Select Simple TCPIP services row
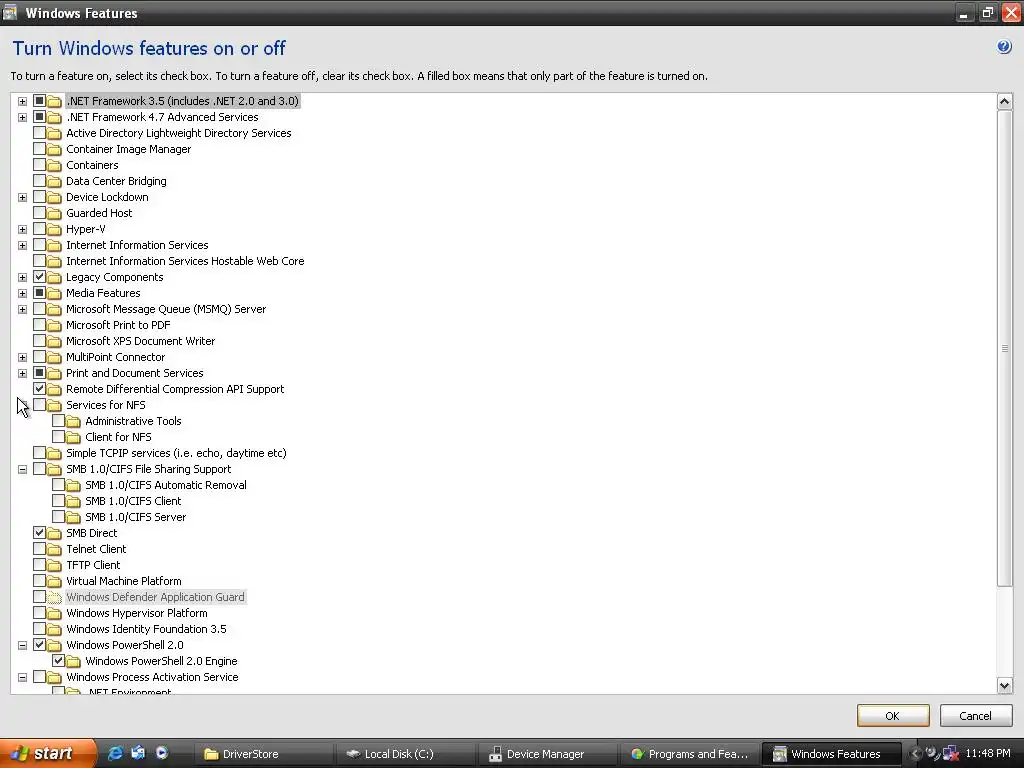The height and width of the screenshot is (768, 1024). 176,453
